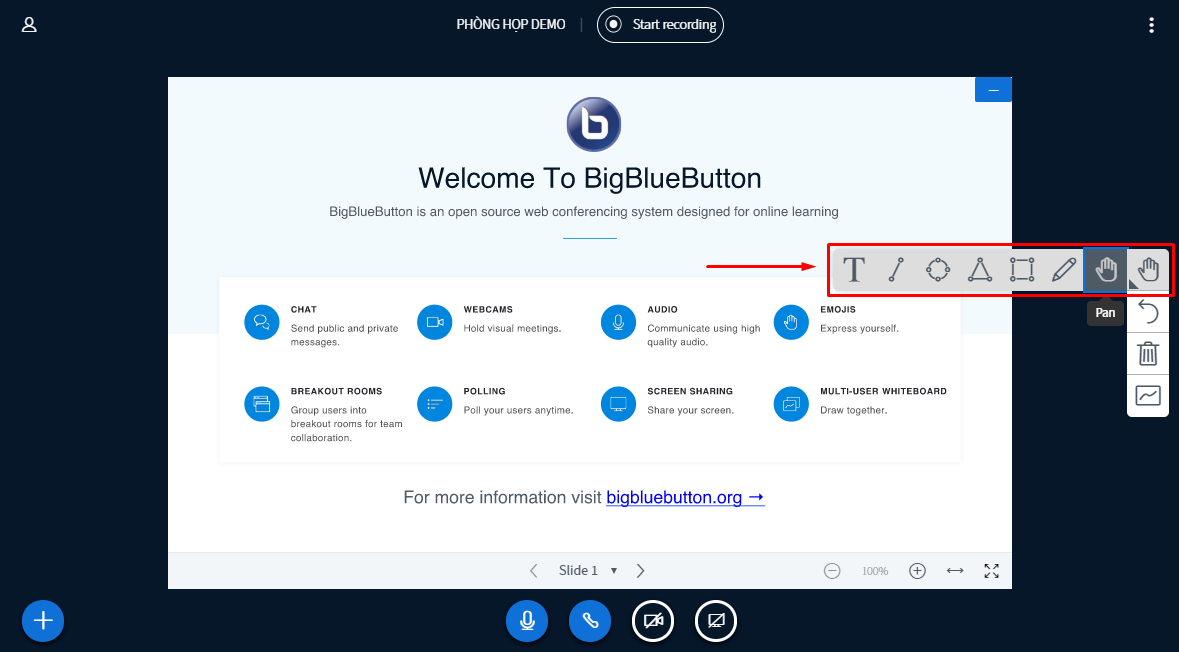Start recording the meeting
The image size is (1179, 652).
click(660, 25)
